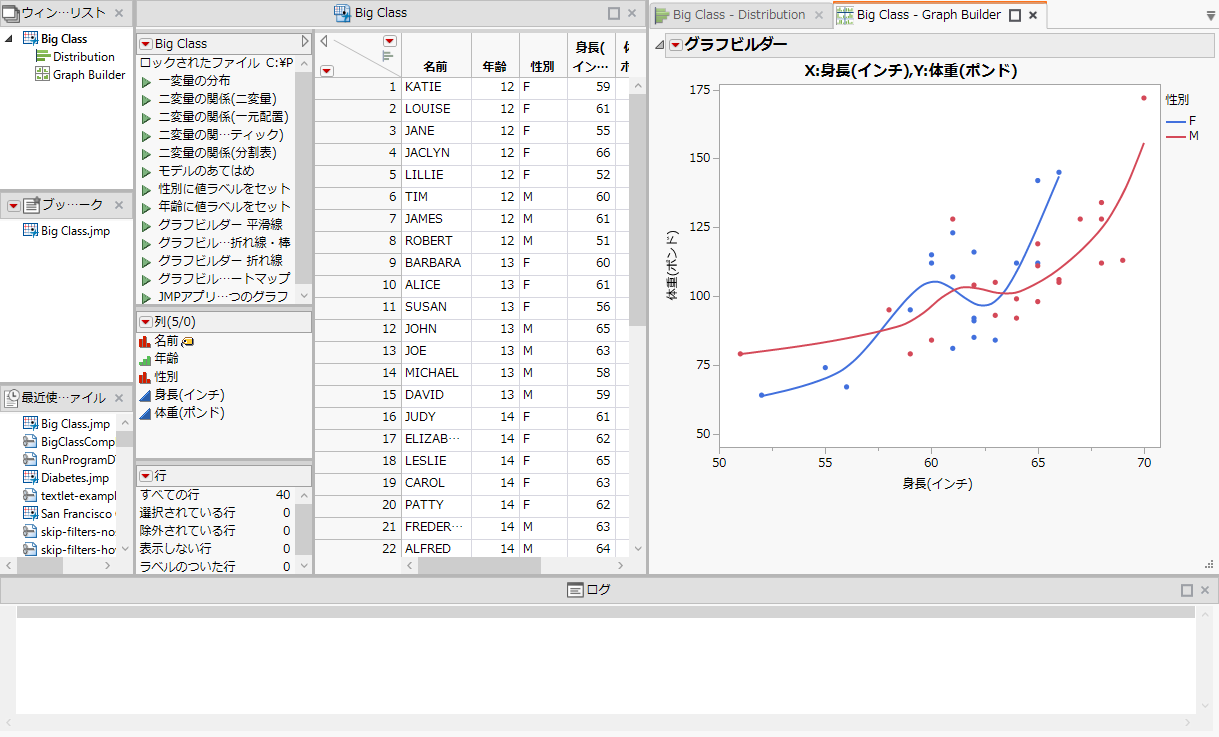Close the recent files panel
Viewport: 1219px width, 737px height.
click(119, 398)
